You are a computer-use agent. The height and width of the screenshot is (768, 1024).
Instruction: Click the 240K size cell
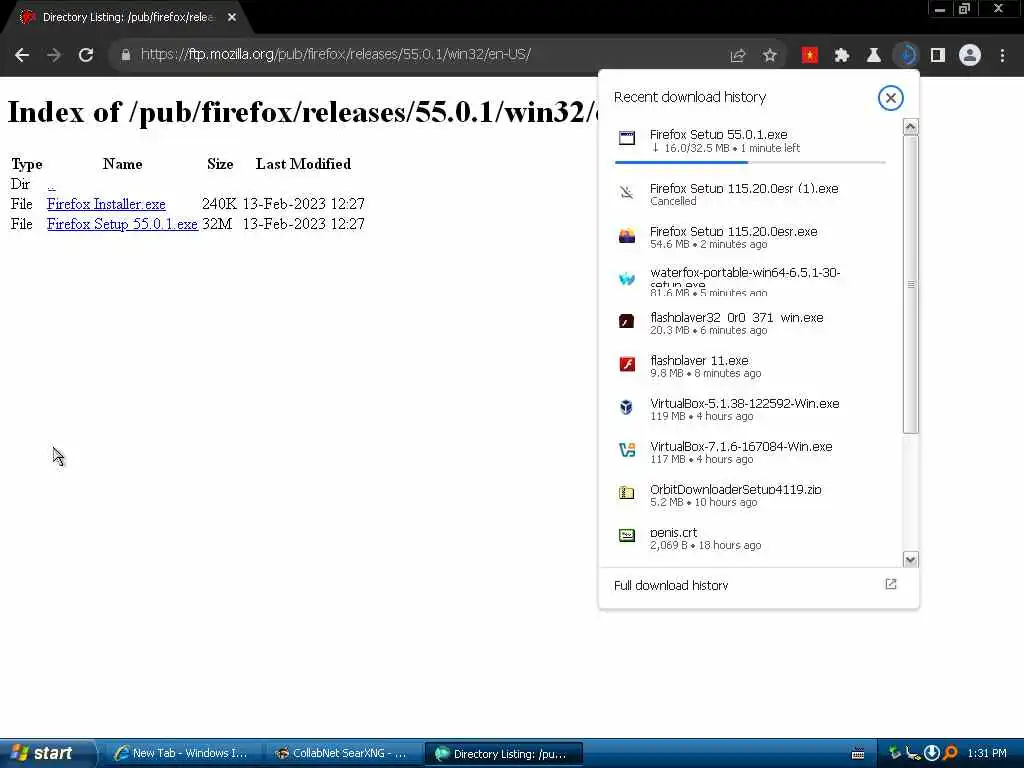point(219,204)
